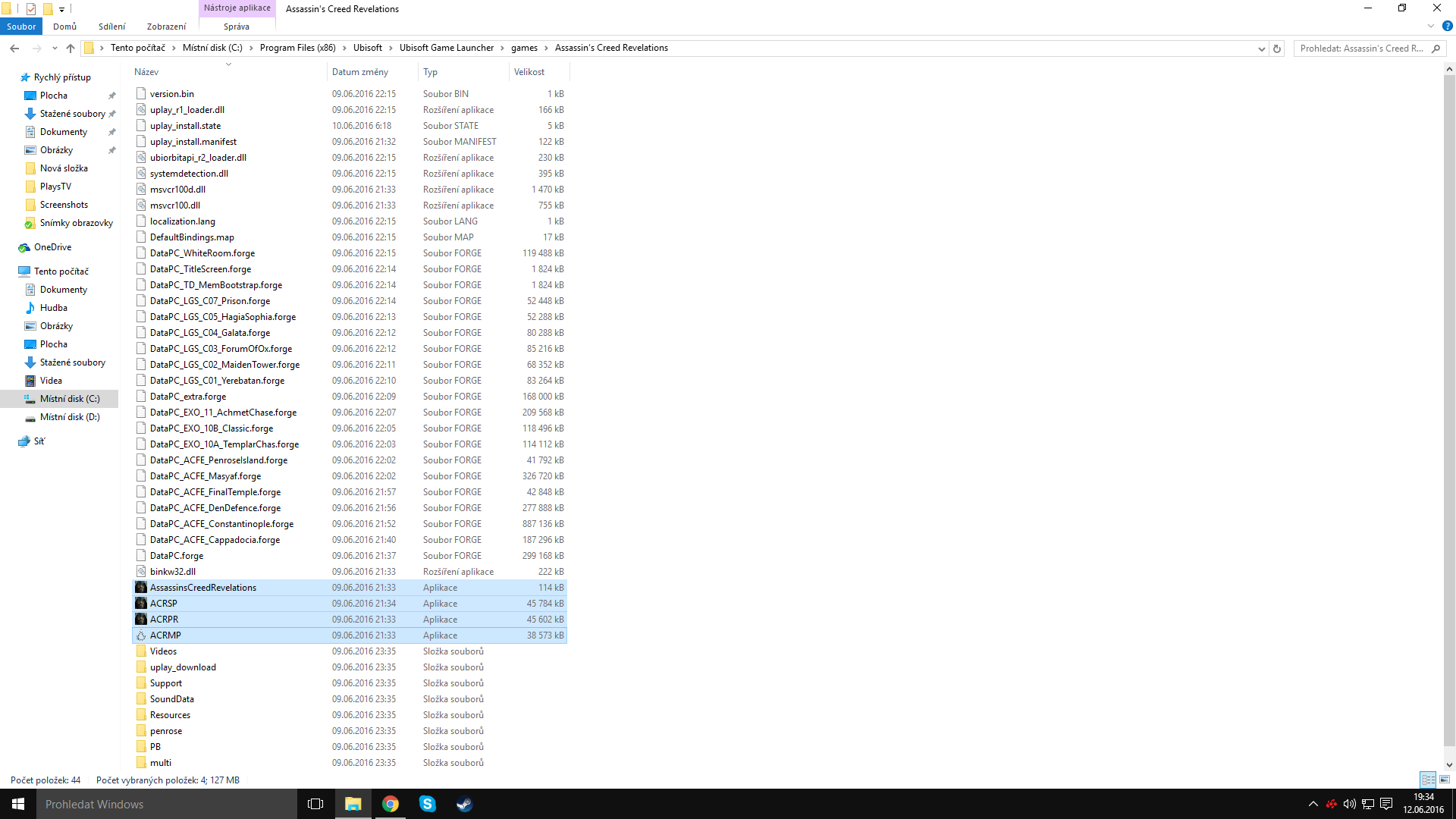Open Task View on the taskbar
The width and height of the screenshot is (1456, 819).
pyautogui.click(x=315, y=804)
